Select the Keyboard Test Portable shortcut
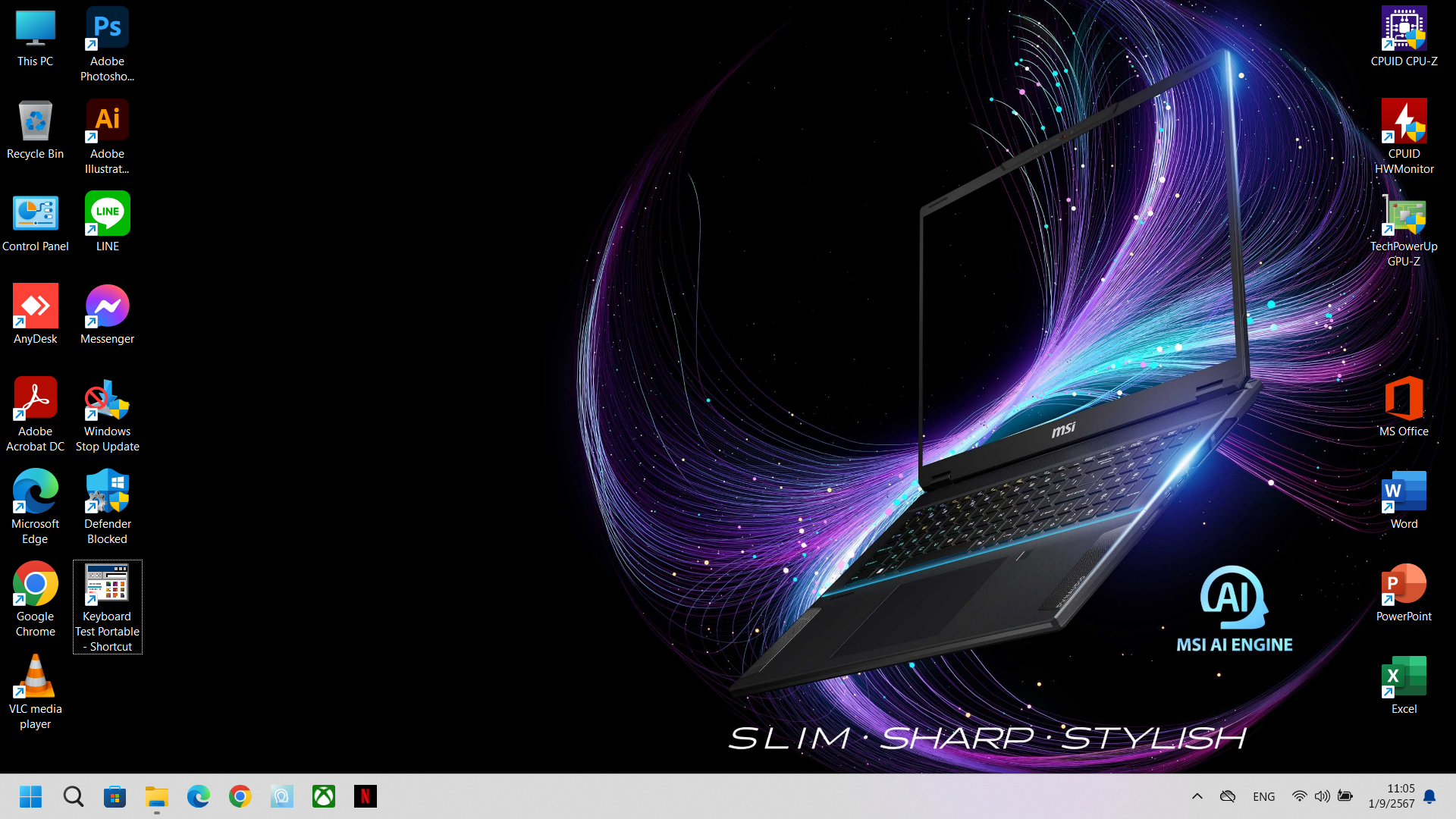 click(x=107, y=607)
